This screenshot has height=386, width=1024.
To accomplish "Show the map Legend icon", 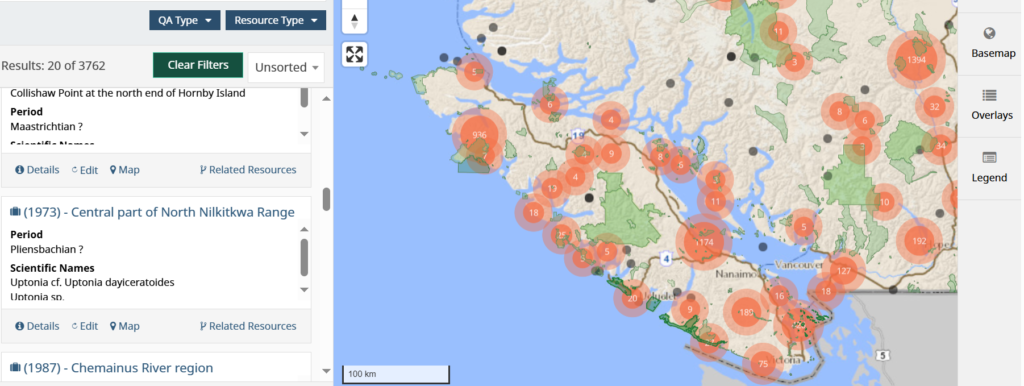I will (989, 157).
